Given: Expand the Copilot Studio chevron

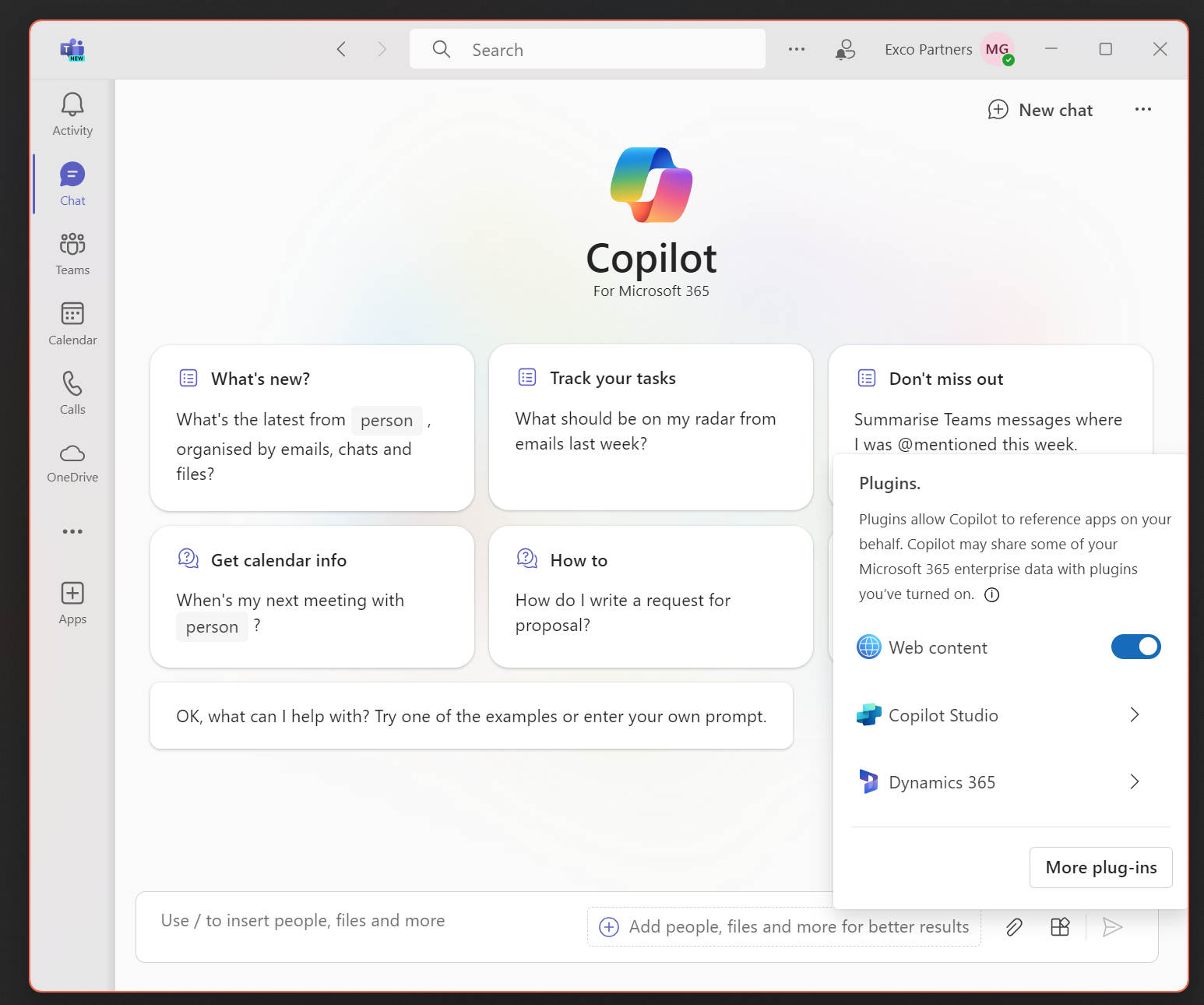Looking at the screenshot, I should (1135, 714).
